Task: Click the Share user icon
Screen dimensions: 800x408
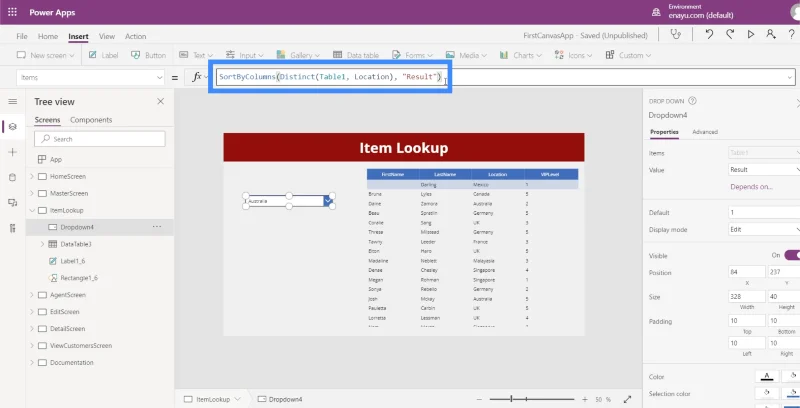Action: pyautogui.click(x=770, y=34)
